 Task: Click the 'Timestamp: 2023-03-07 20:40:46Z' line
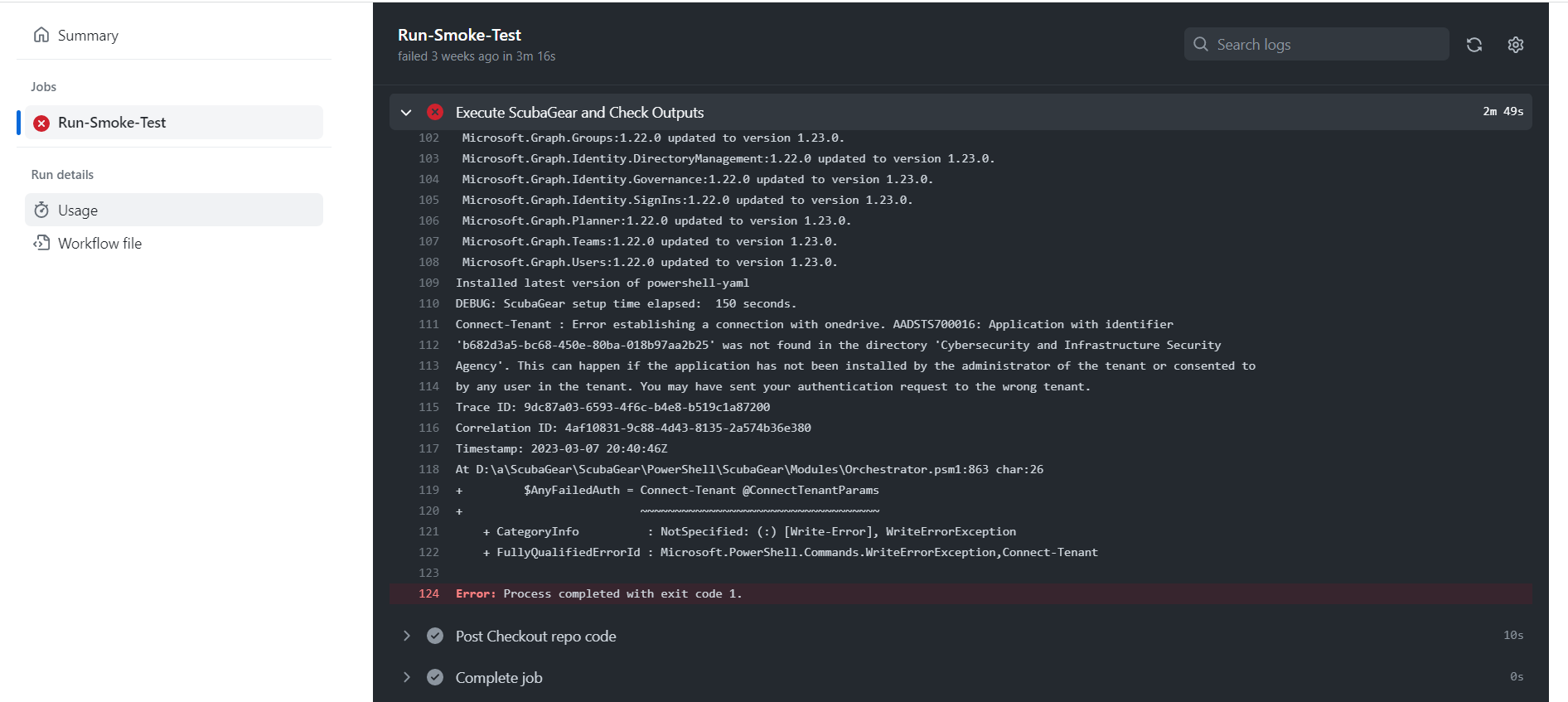tap(561, 448)
